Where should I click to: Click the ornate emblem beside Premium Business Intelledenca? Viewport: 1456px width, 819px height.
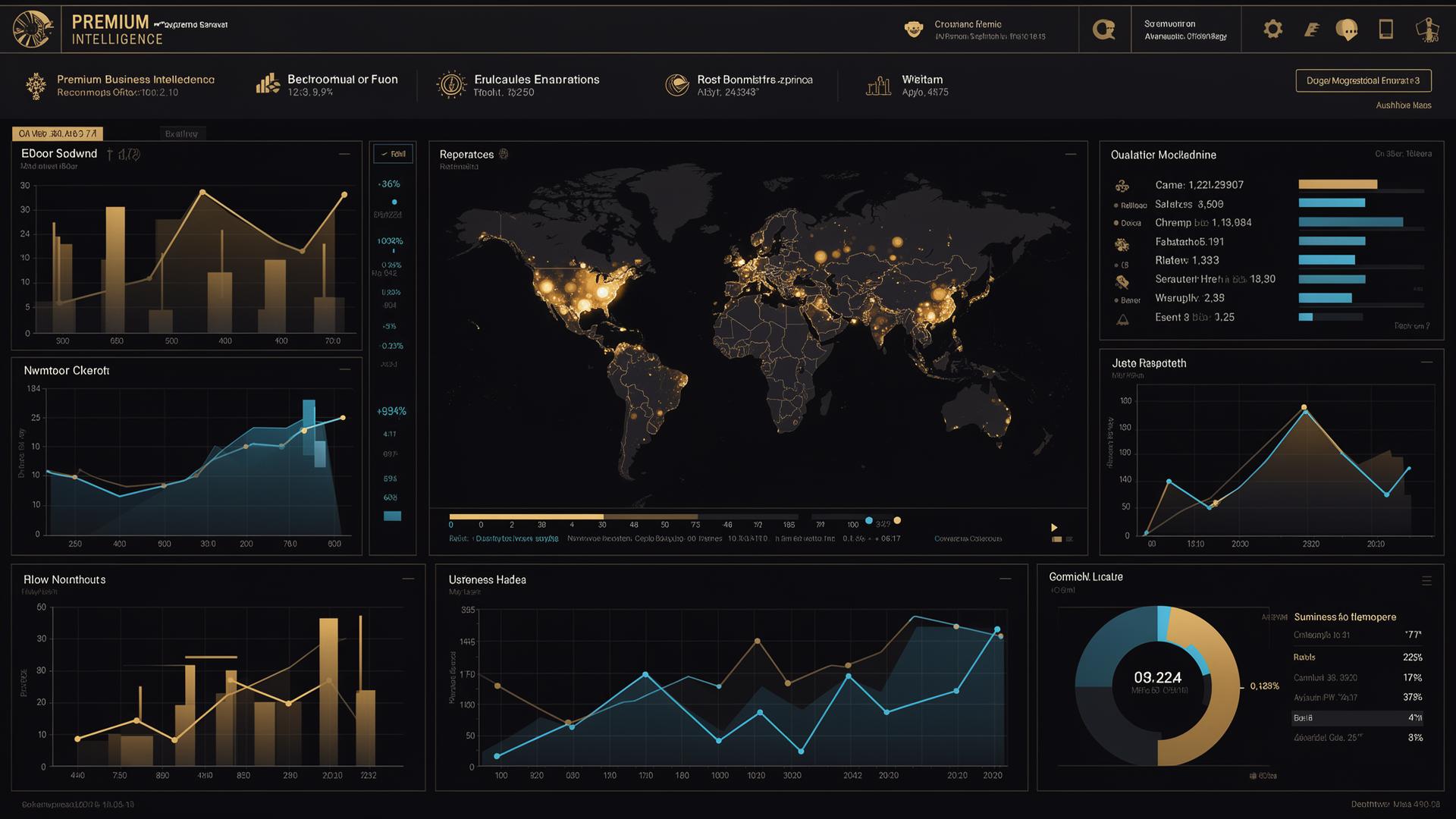pos(35,85)
